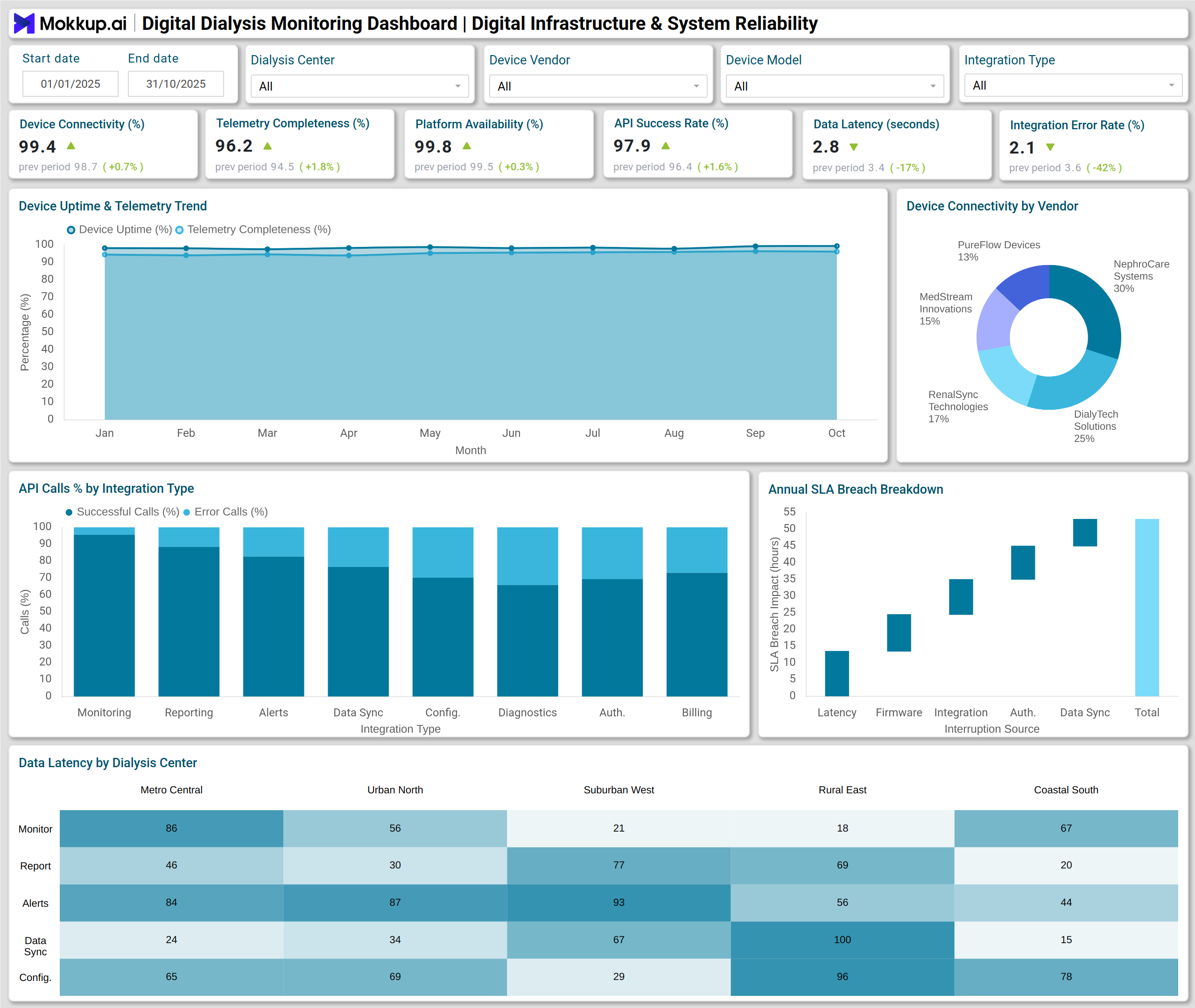Screen dimensions: 1195x1008
Task: Click the Diagnostics stacked bar
Action: (x=527, y=611)
